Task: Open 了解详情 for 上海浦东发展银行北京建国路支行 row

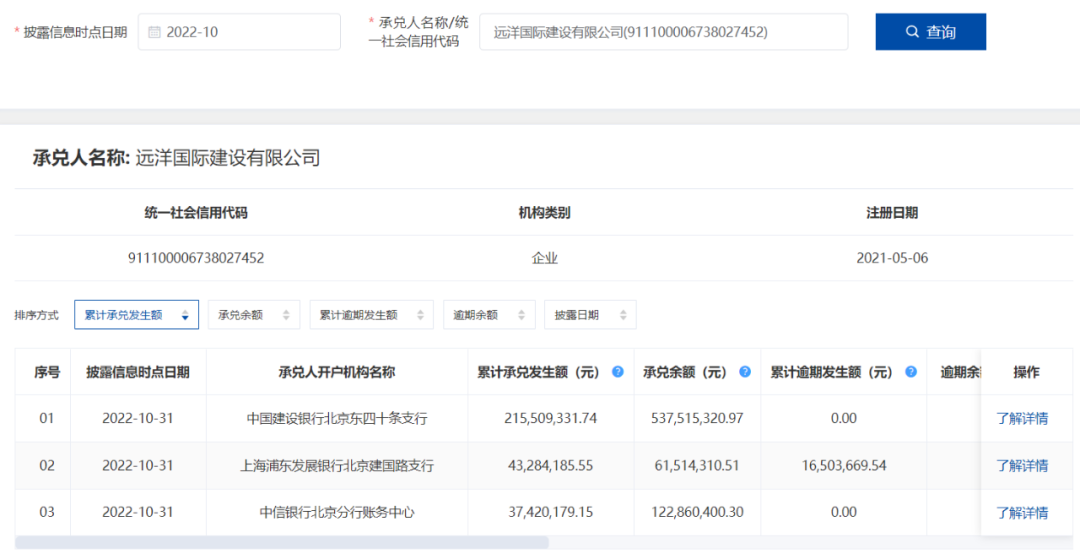Action: click(1022, 466)
